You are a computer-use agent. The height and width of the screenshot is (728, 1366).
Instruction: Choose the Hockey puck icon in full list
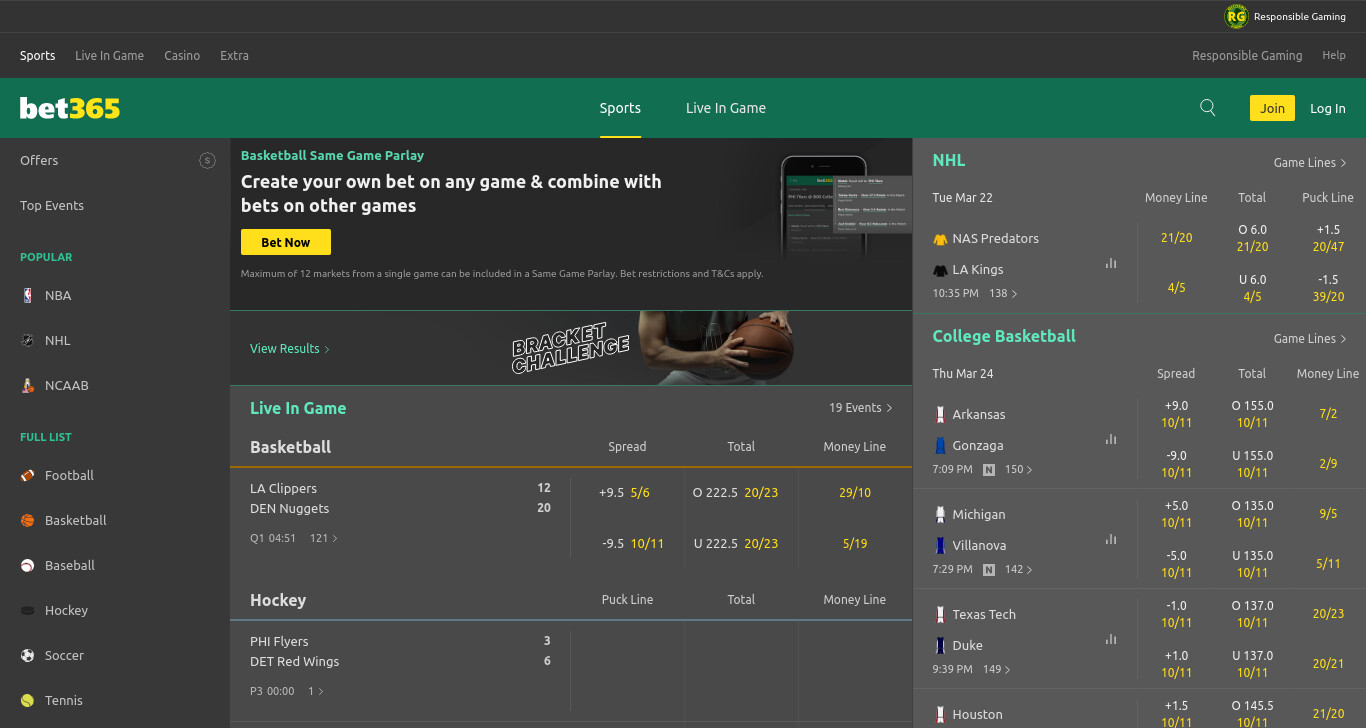point(28,610)
